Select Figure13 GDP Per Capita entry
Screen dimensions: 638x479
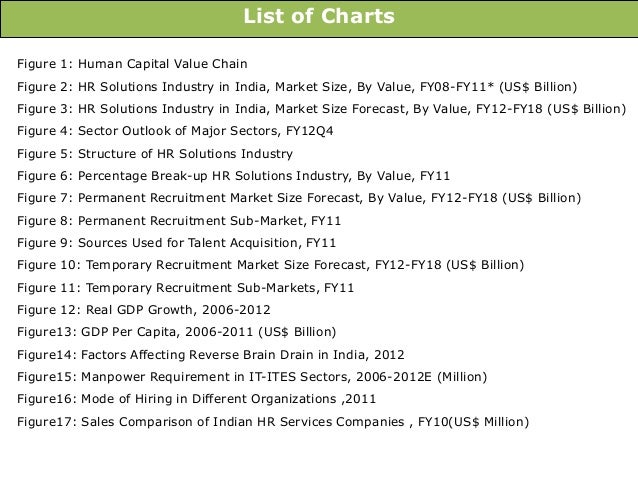(x=177, y=332)
